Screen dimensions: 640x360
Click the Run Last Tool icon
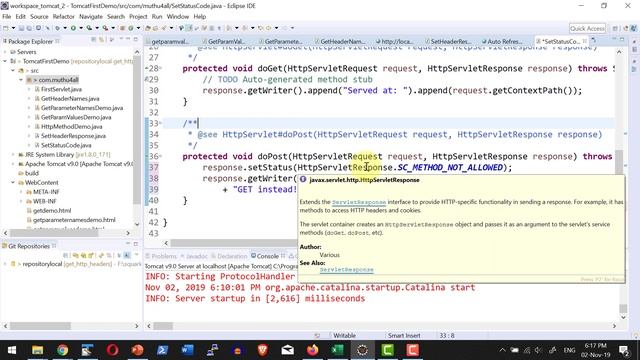coord(105,28)
